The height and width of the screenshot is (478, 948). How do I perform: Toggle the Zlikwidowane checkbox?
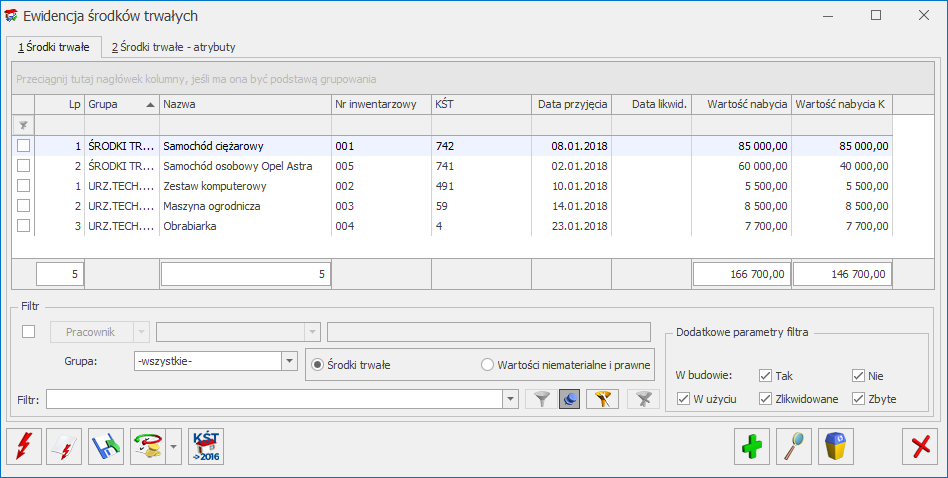tap(765, 399)
